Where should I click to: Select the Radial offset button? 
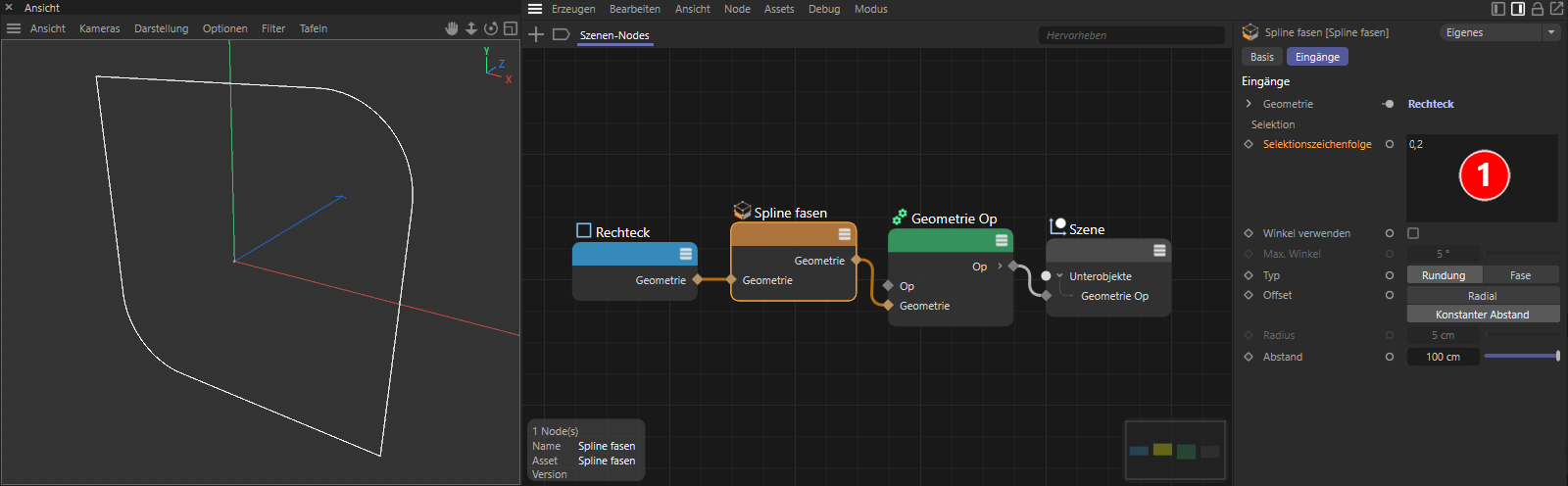(1482, 296)
